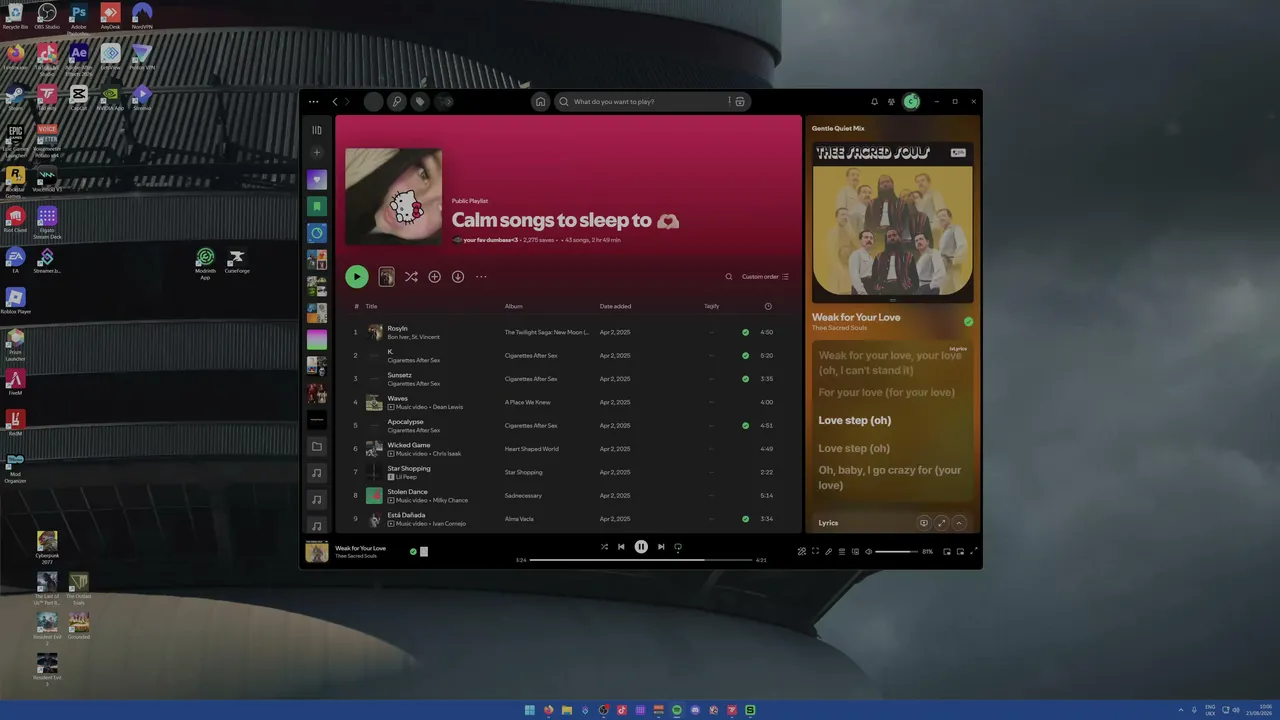
Task: Open the play queue
Action: [841, 551]
